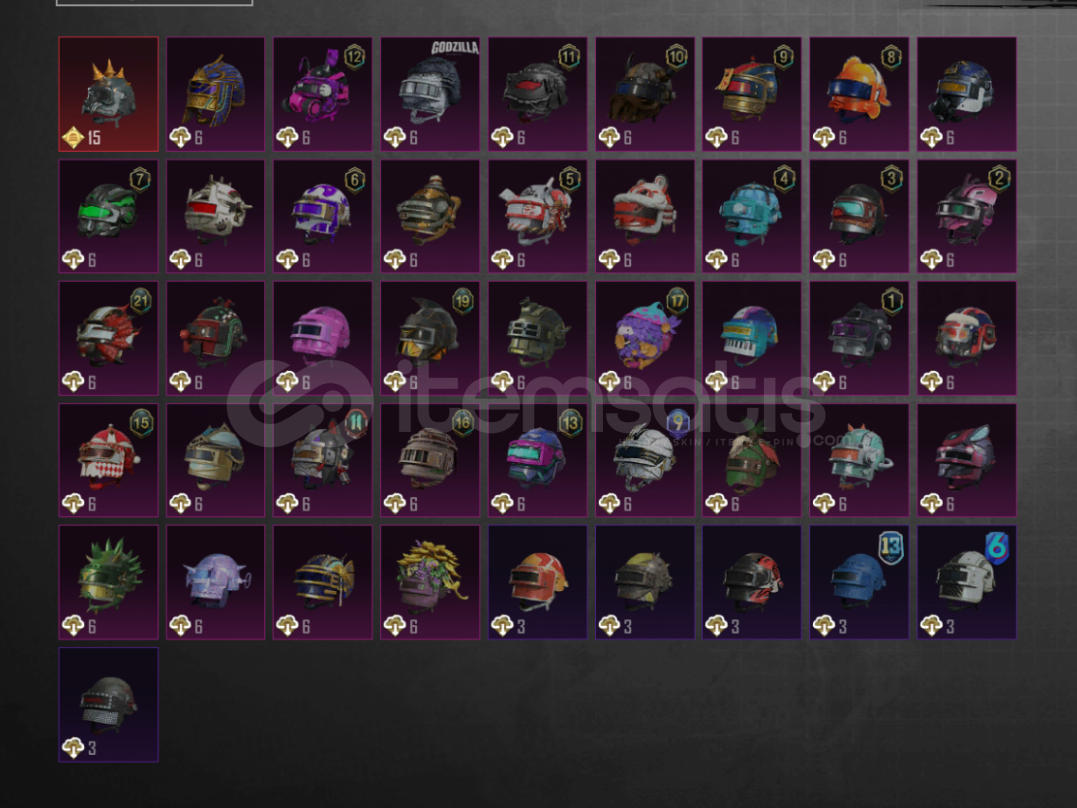
Task: Pick the pink bunny helmet with badge 12
Action: pos(323,94)
